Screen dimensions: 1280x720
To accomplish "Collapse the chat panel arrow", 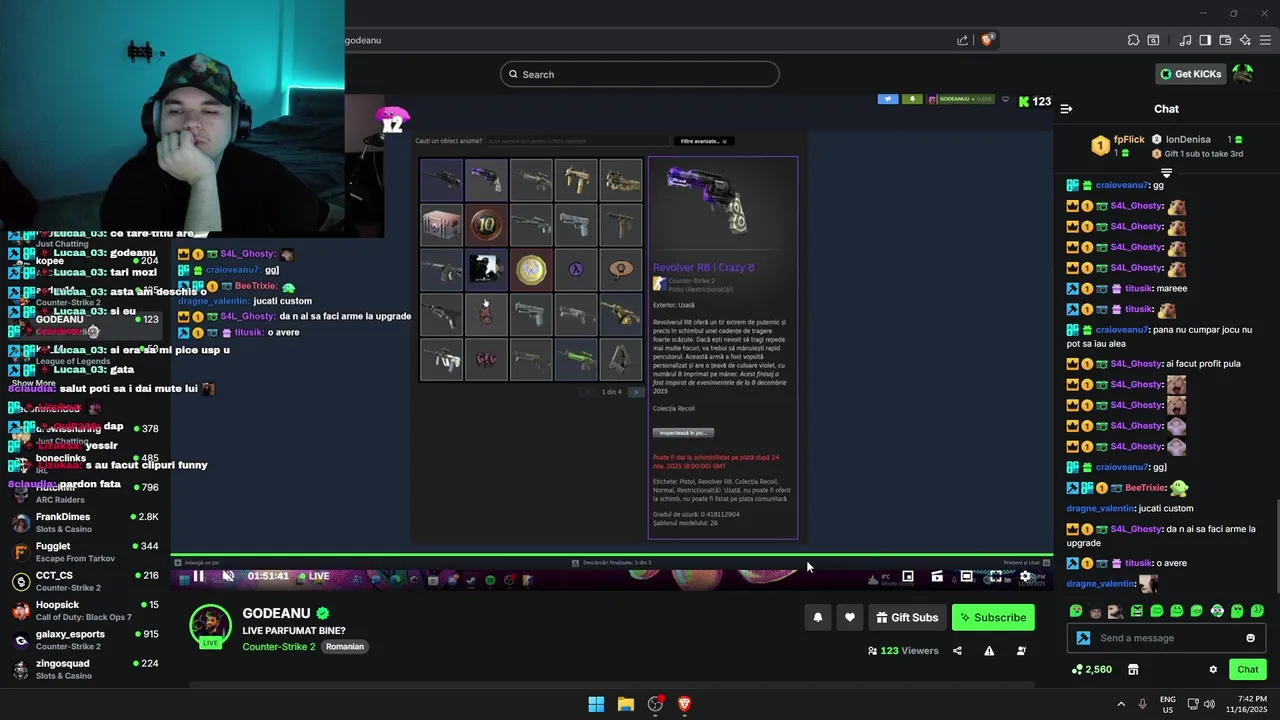I will click(x=1066, y=109).
